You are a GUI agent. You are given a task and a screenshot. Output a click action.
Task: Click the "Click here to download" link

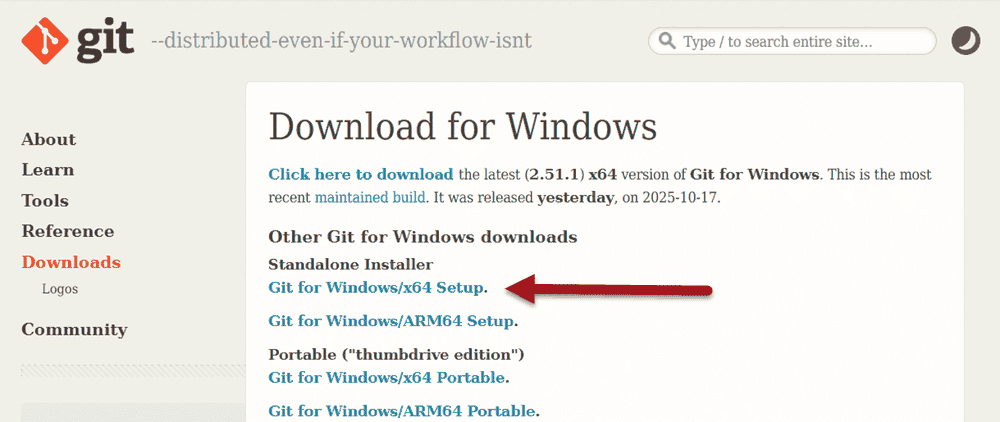coord(361,174)
